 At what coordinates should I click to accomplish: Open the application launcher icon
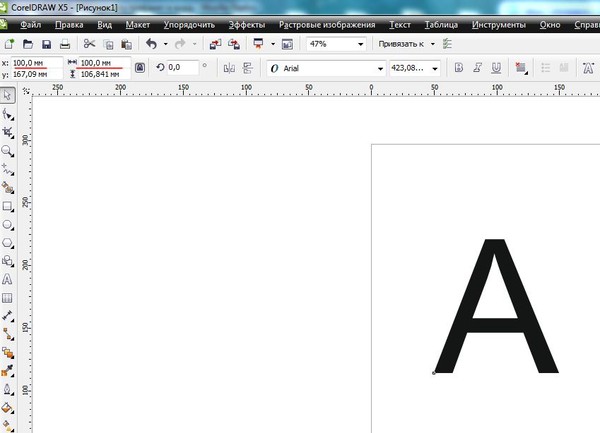(259, 44)
